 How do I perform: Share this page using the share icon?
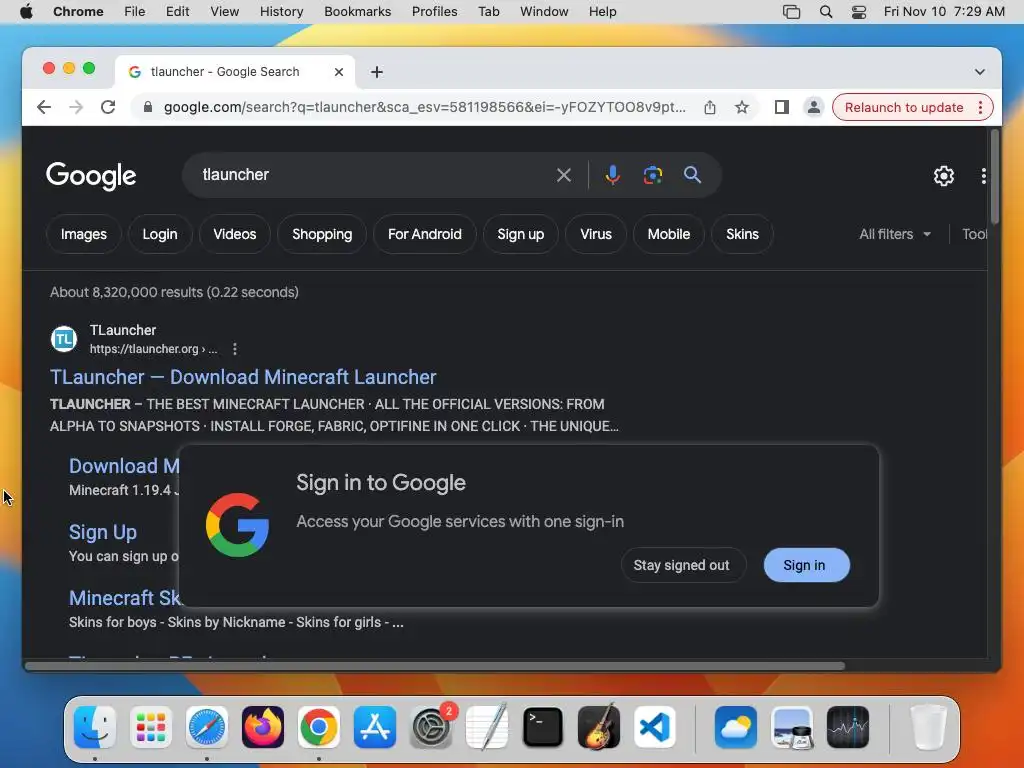(x=710, y=107)
